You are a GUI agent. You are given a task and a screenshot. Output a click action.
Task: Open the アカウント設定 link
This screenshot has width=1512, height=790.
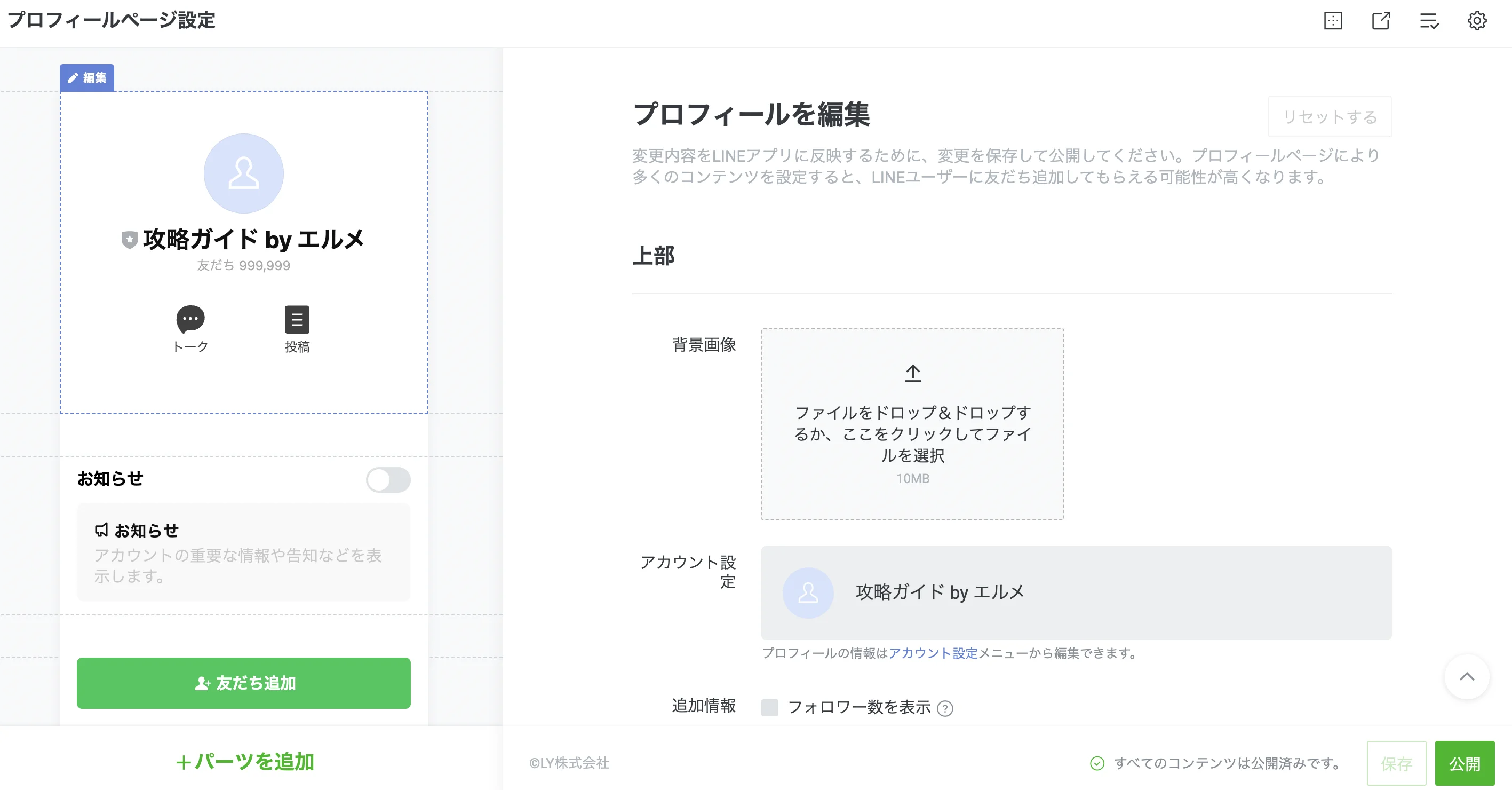(x=933, y=653)
